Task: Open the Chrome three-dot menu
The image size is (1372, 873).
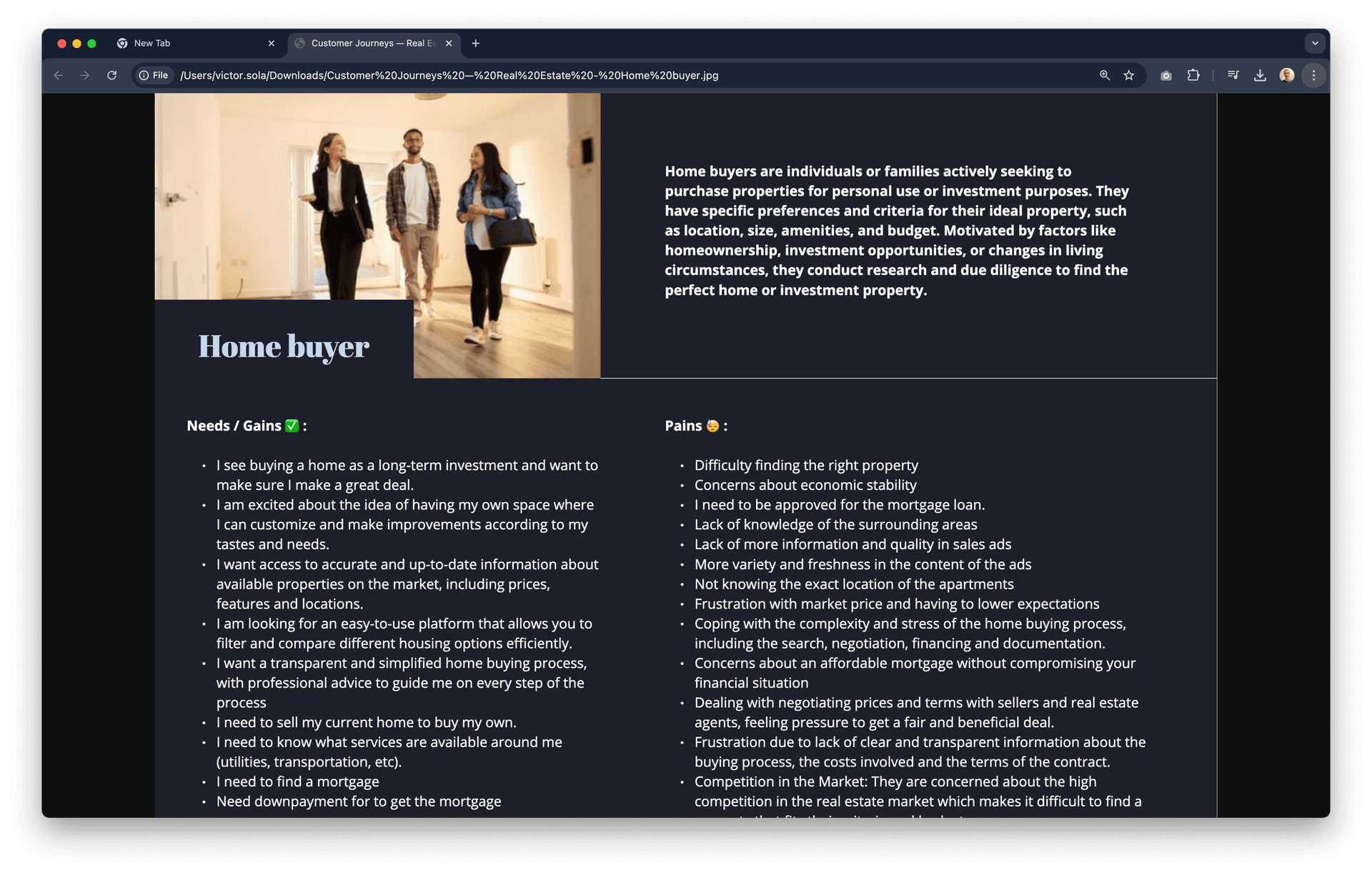Action: coord(1313,75)
